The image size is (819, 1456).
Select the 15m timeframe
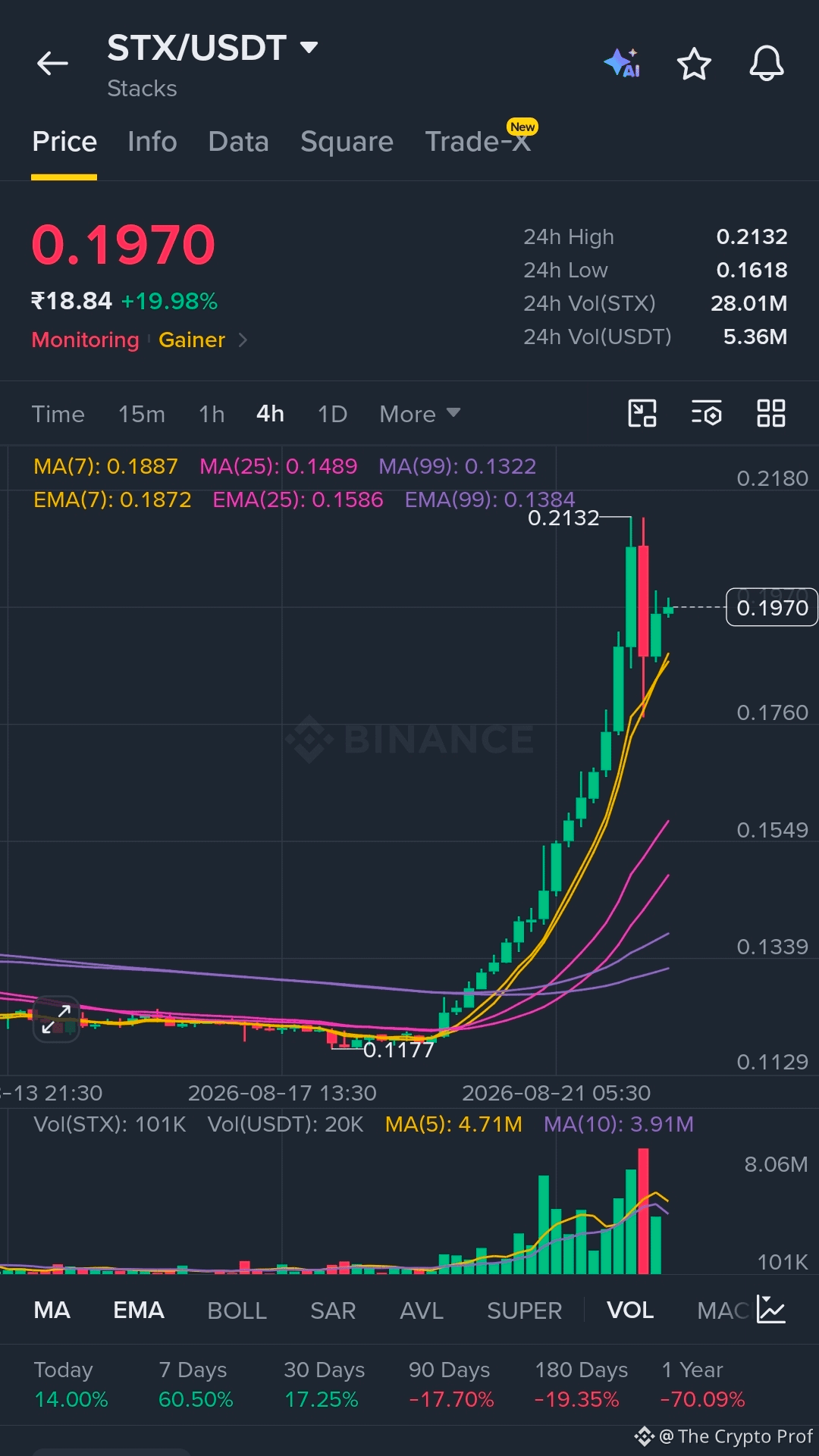[142, 414]
